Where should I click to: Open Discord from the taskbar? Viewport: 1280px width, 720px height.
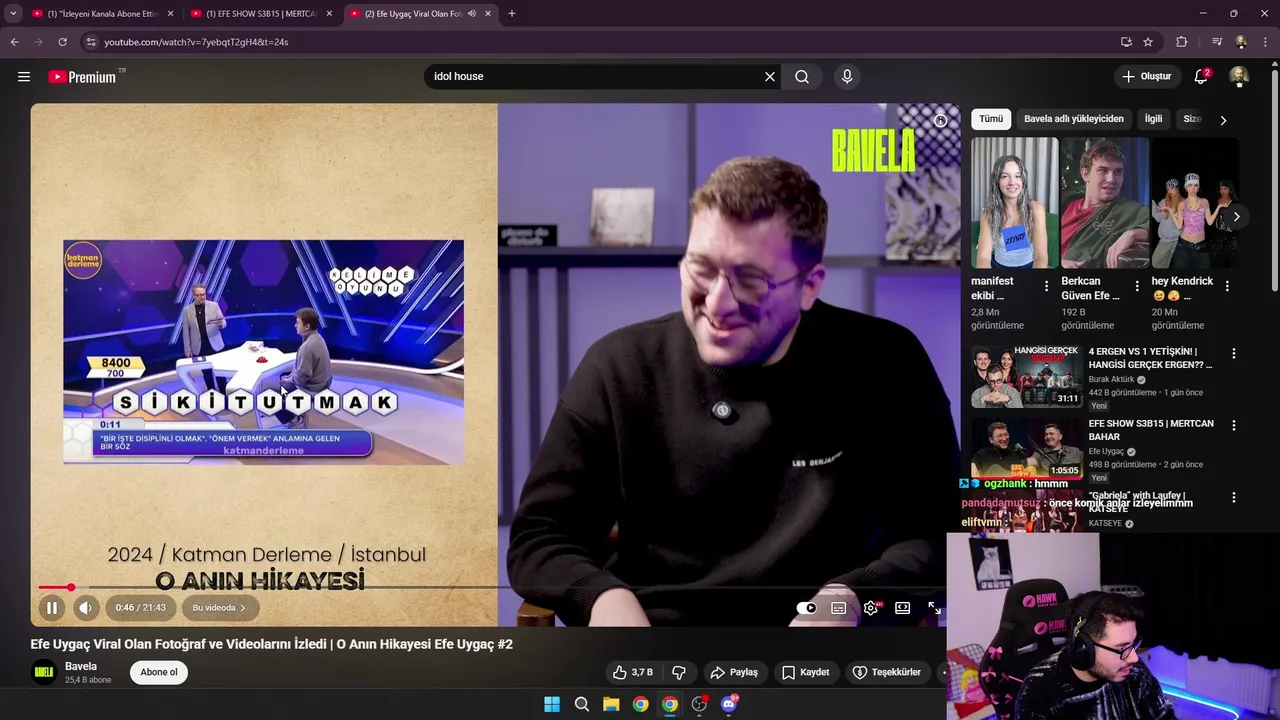729,704
